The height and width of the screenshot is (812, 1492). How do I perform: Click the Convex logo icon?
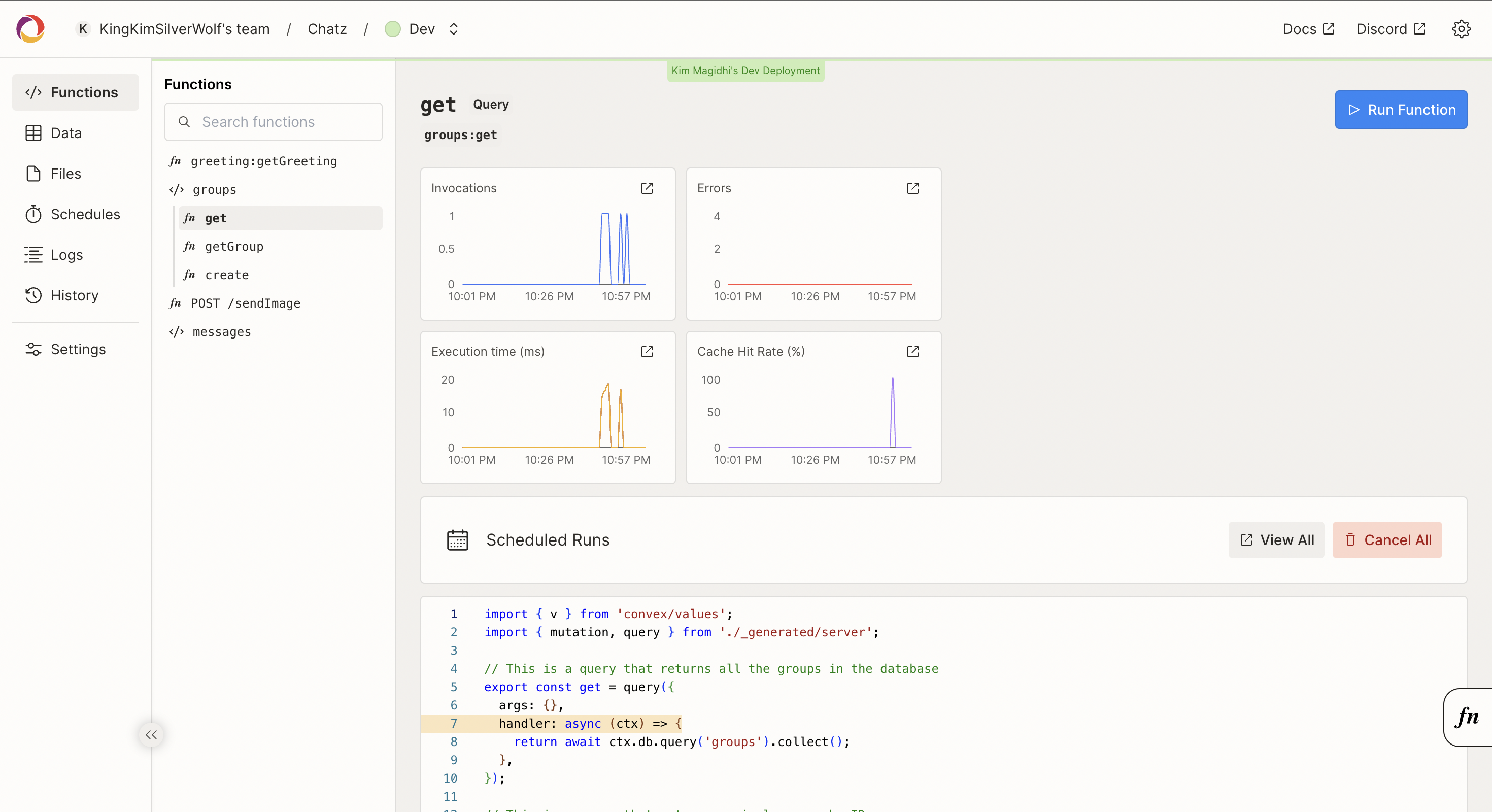click(x=30, y=29)
